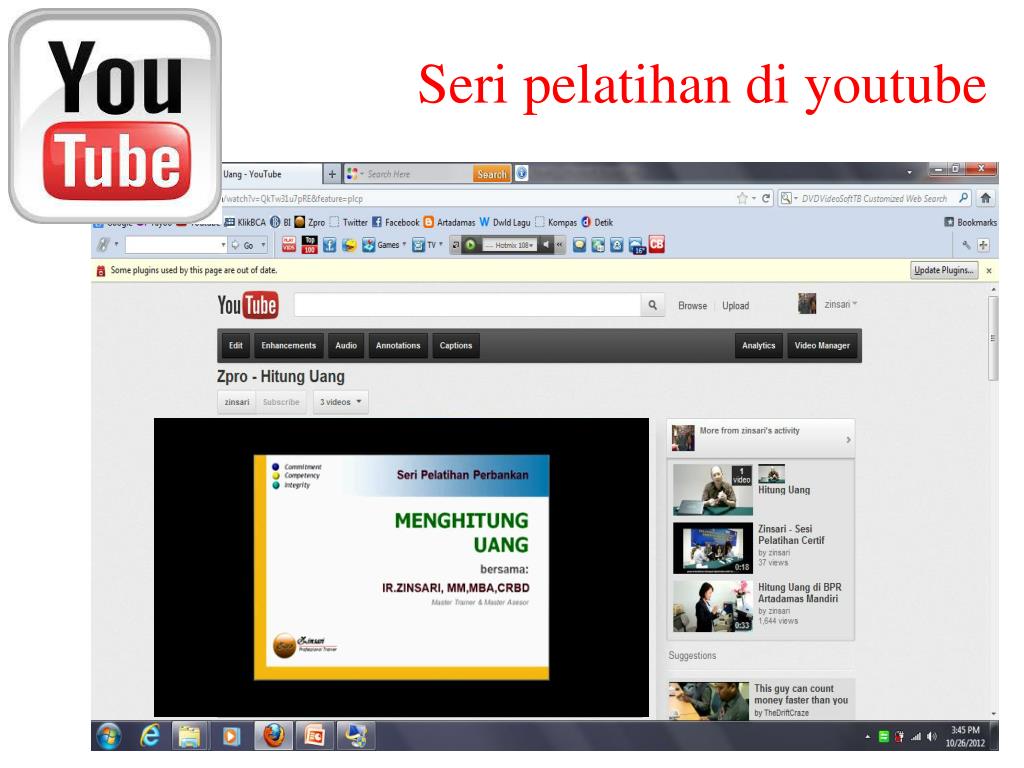Screen dimensions: 1024x768
Task: Click the yellow chat bubble toolbar icon
Action: (579, 245)
